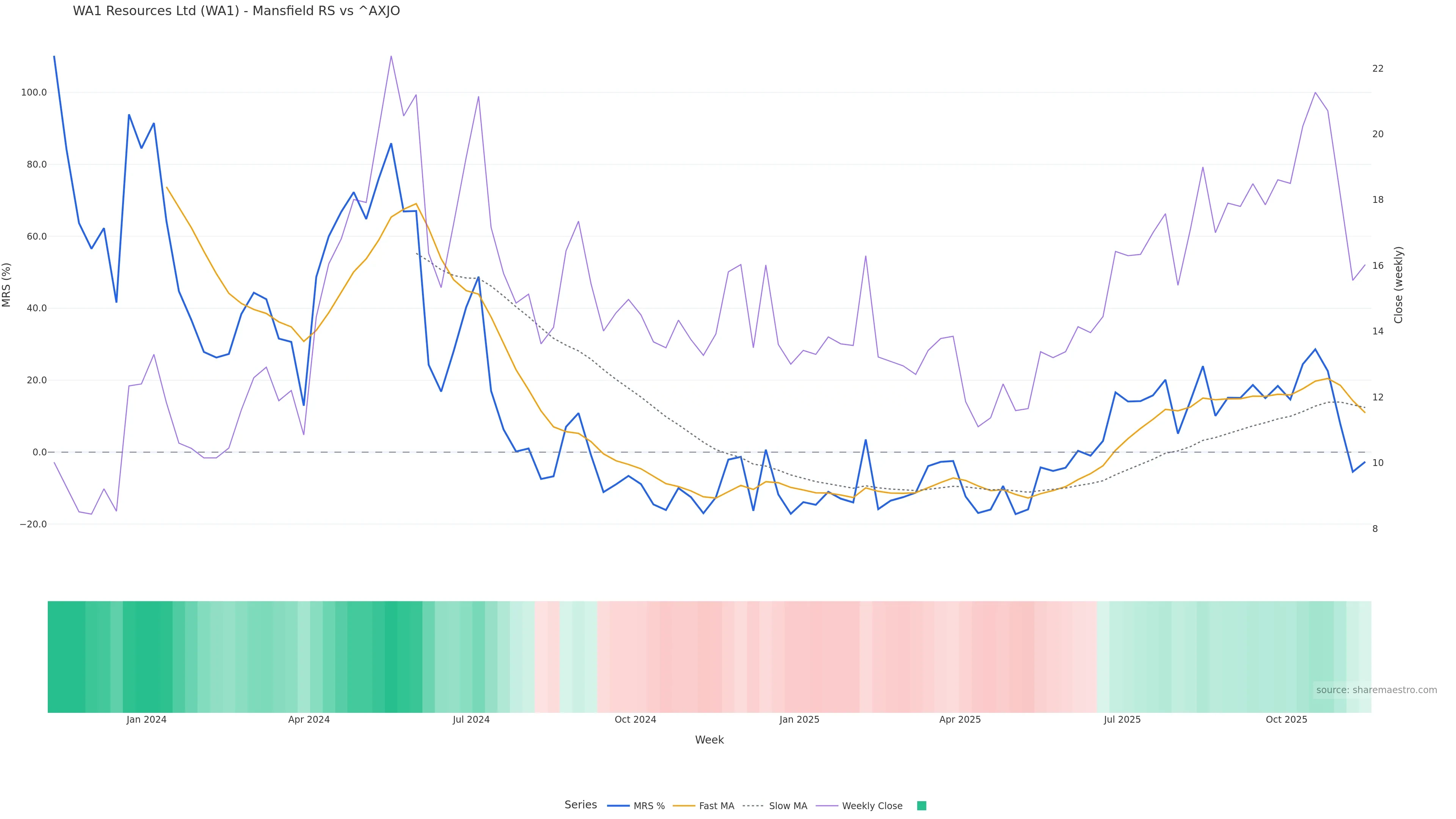
Task: Toggle the MRS % legend entry
Action: pyautogui.click(x=648, y=806)
